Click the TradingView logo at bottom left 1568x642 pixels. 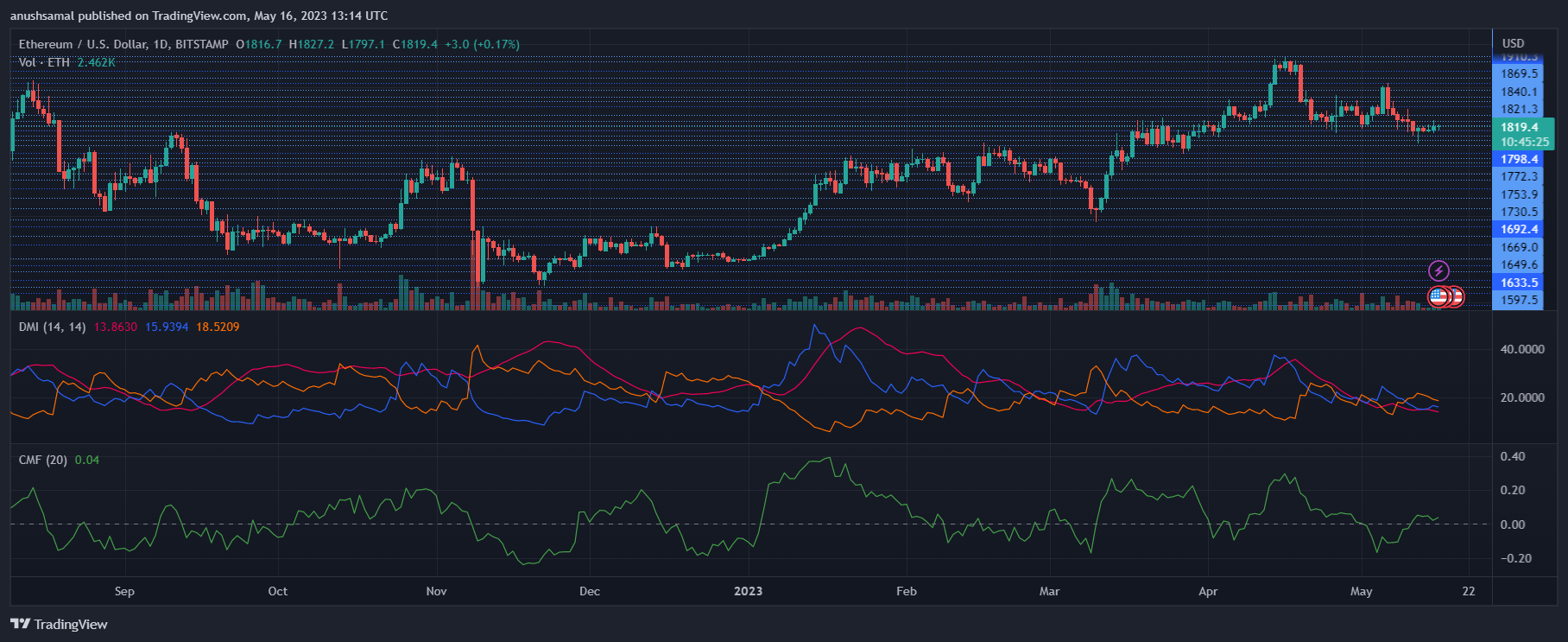click(59, 624)
